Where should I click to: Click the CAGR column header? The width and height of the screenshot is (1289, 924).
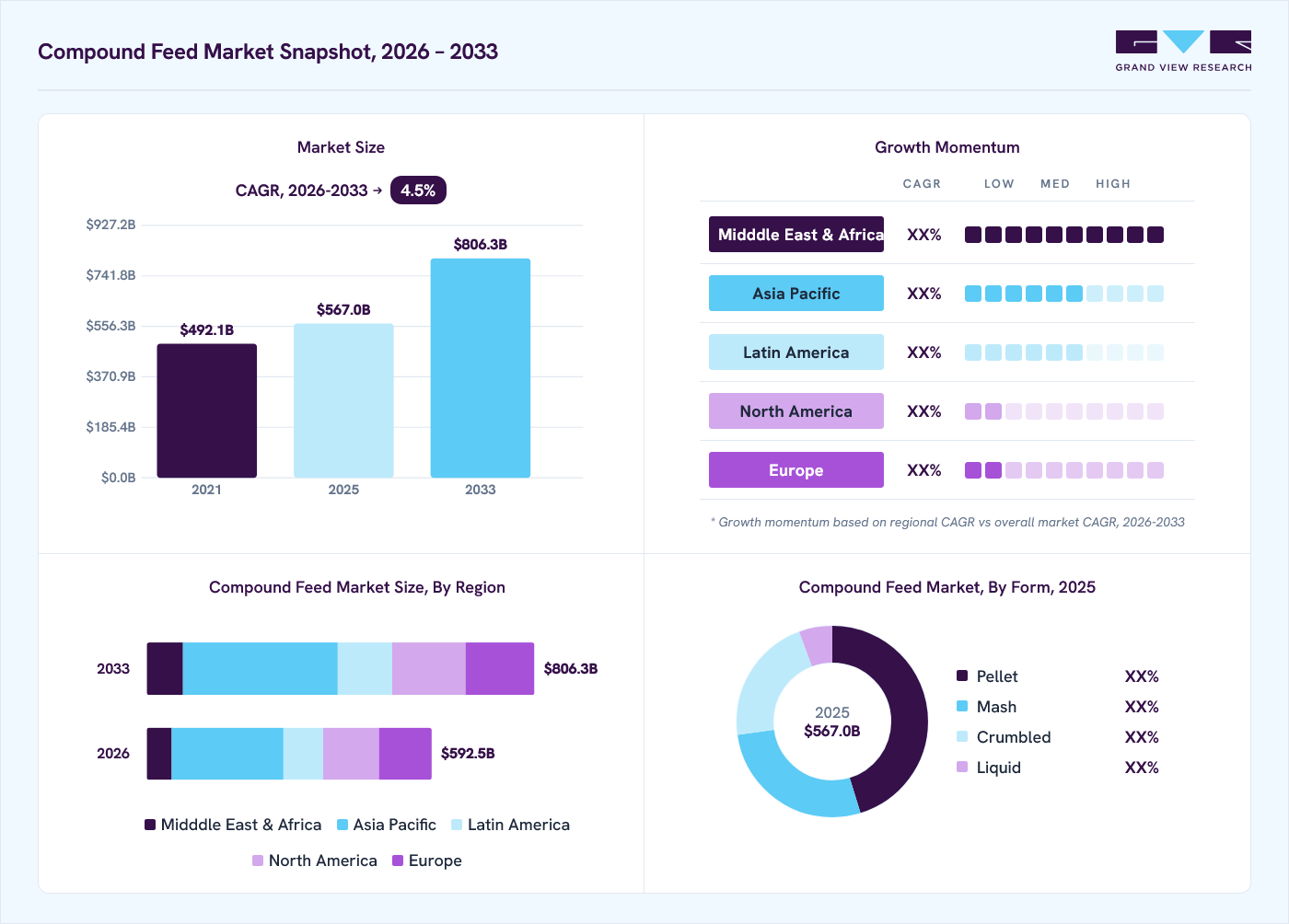922,184
